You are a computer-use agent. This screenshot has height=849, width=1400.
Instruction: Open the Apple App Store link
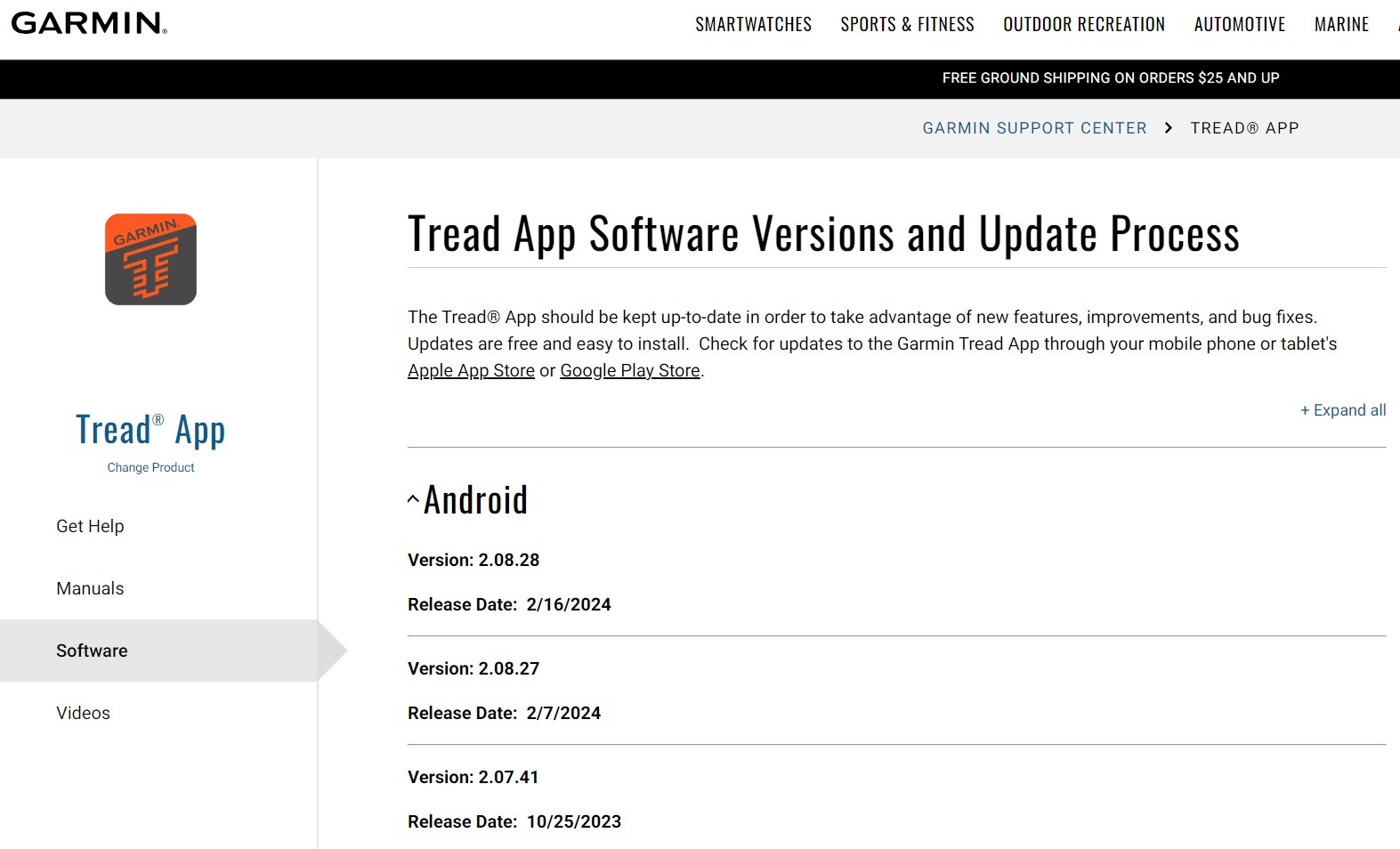[471, 370]
